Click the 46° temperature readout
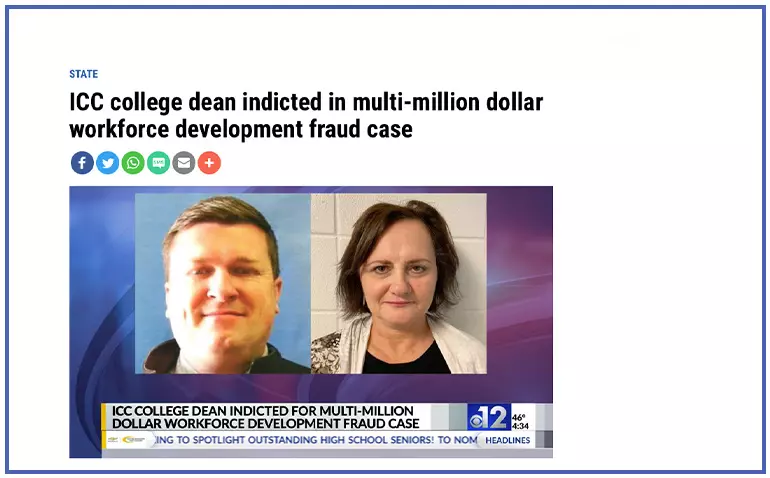Screen dimensions: 770x478 pyautogui.click(x=519, y=418)
